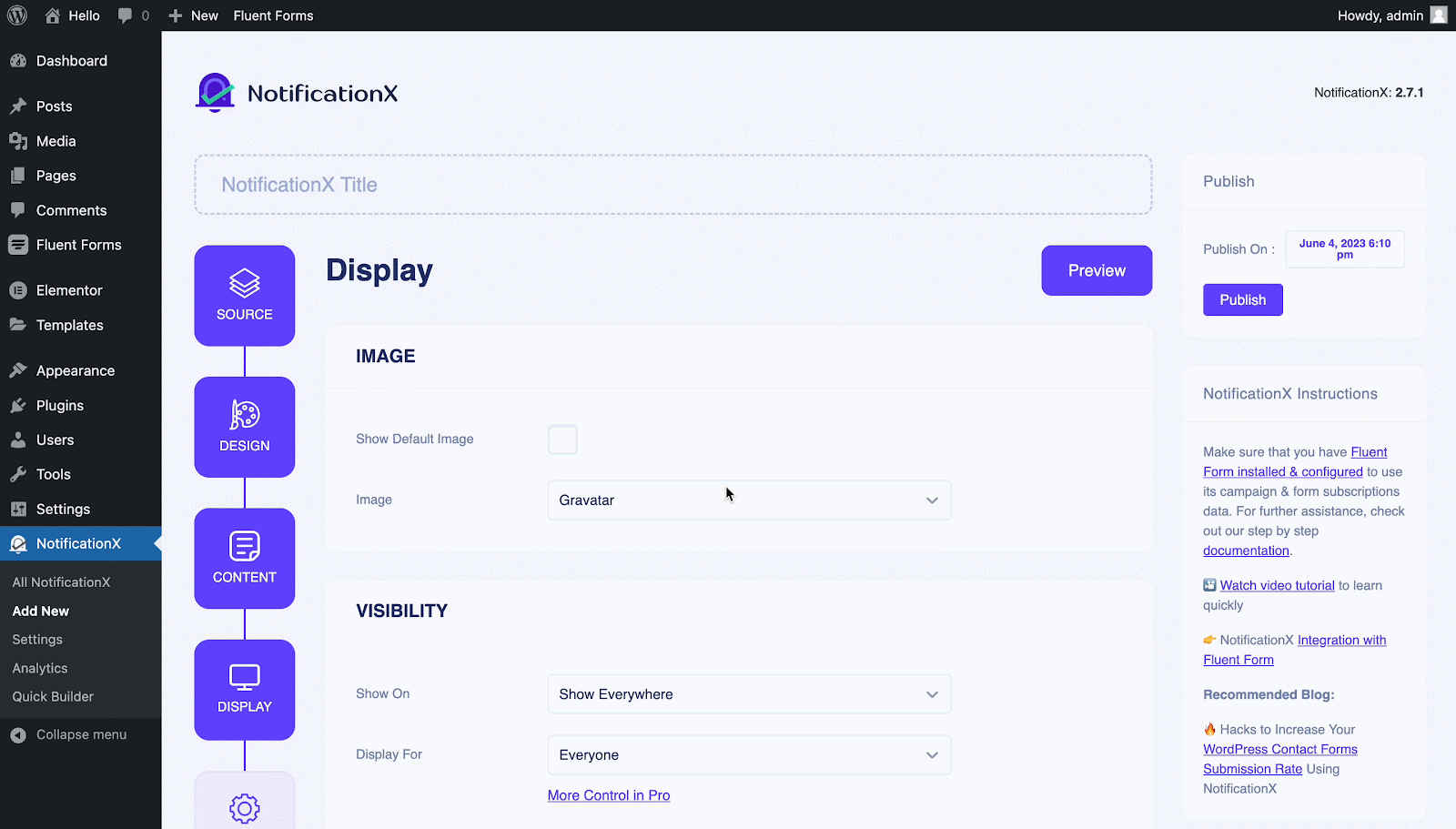
Task: Click the NotificationX logo at page top
Action: tap(297, 93)
